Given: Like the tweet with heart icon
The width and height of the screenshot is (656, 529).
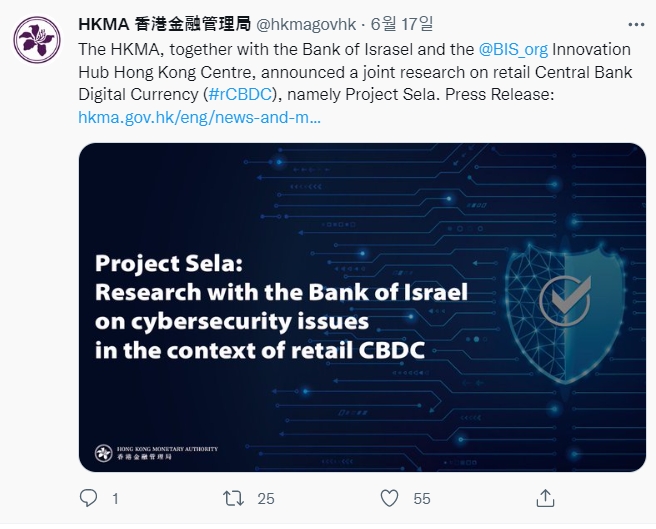Looking at the screenshot, I should pos(390,497).
